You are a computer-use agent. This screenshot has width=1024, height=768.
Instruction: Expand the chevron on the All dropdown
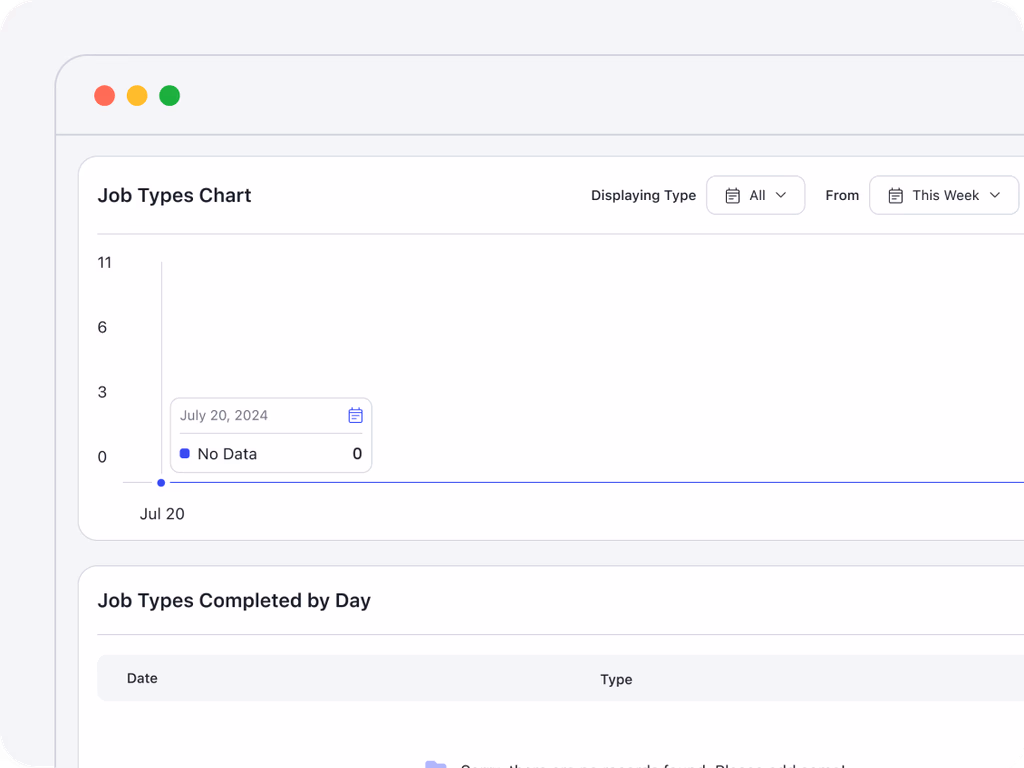pyautogui.click(x=781, y=196)
